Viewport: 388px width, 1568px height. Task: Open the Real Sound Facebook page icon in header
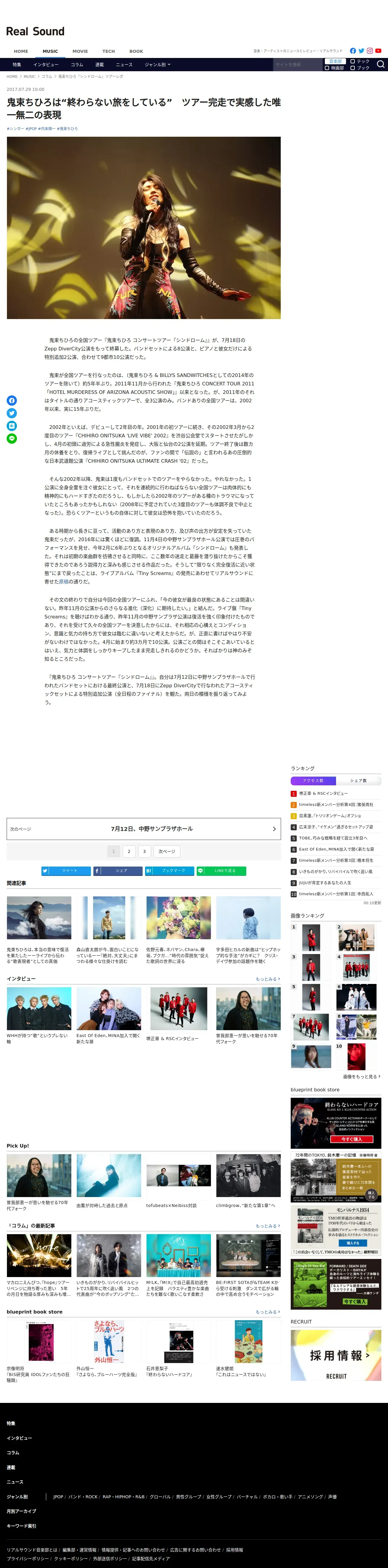point(353,51)
